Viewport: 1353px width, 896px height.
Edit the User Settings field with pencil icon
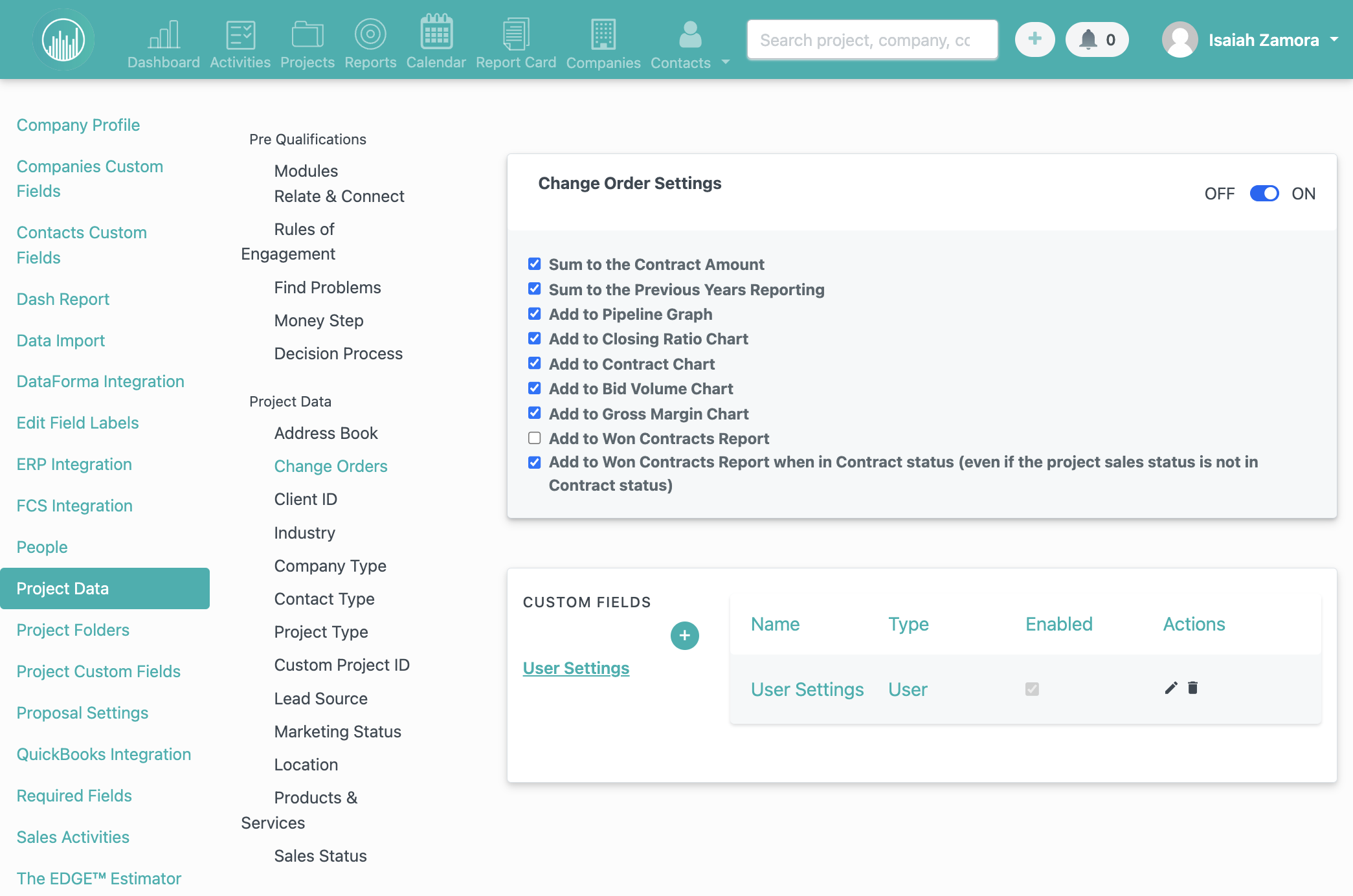(x=1170, y=688)
